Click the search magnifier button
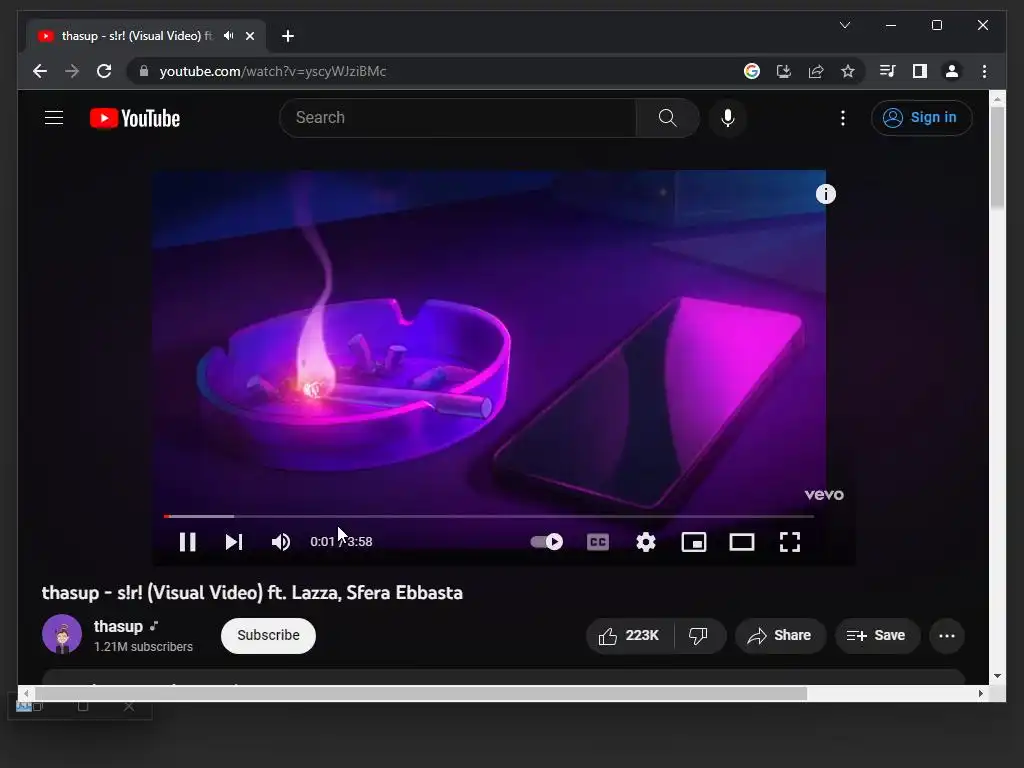1024x768 pixels. coord(667,118)
